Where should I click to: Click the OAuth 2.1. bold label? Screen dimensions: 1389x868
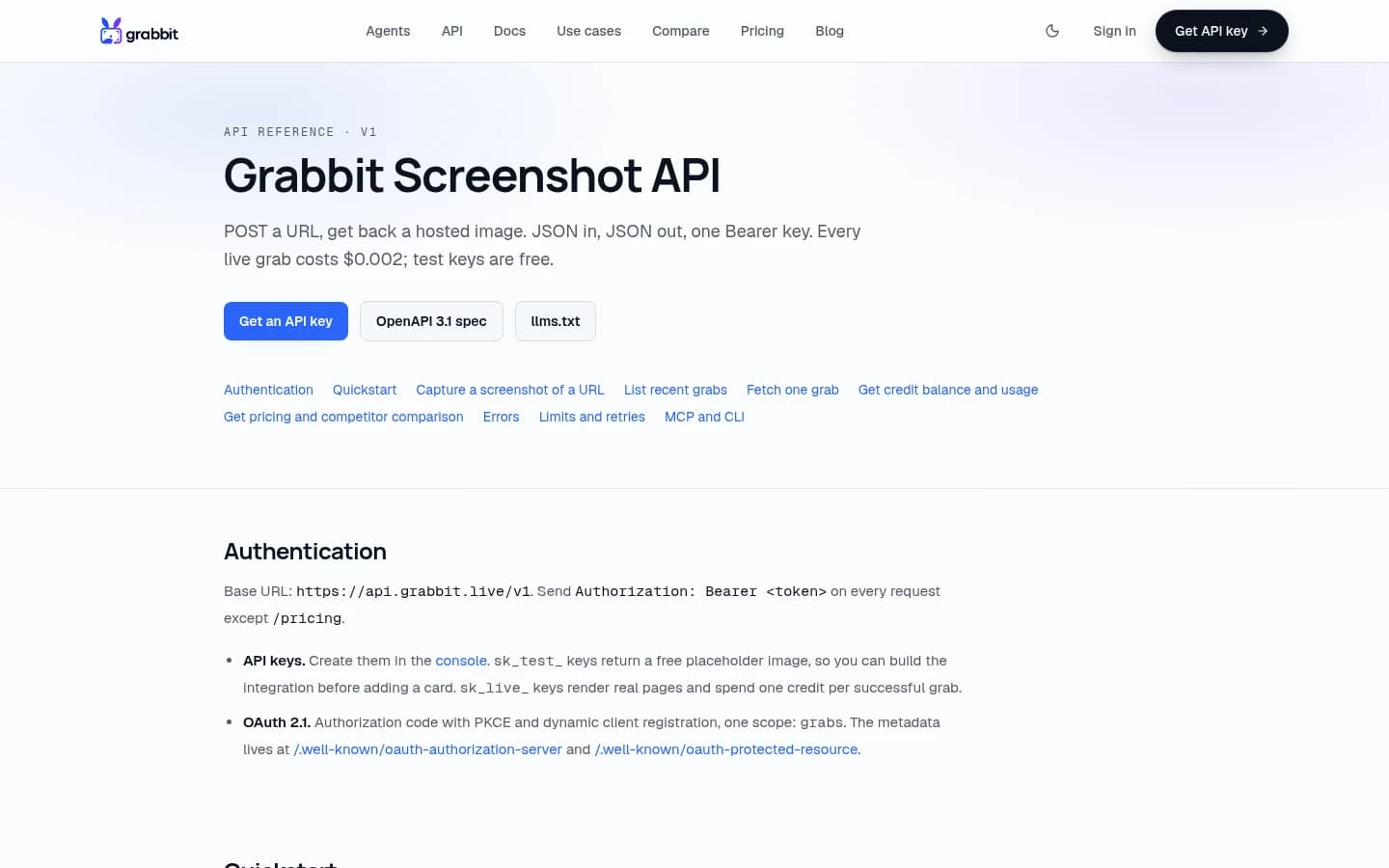click(277, 722)
